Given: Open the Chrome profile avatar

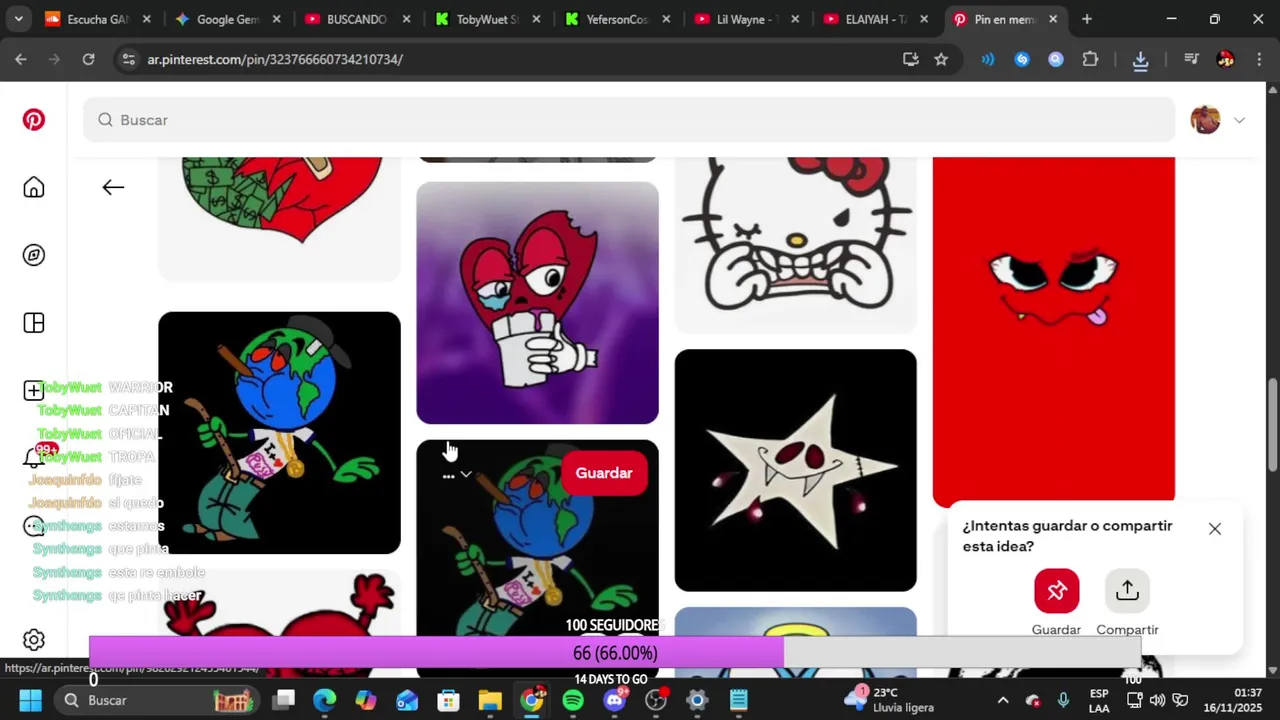Looking at the screenshot, I should tap(1225, 59).
